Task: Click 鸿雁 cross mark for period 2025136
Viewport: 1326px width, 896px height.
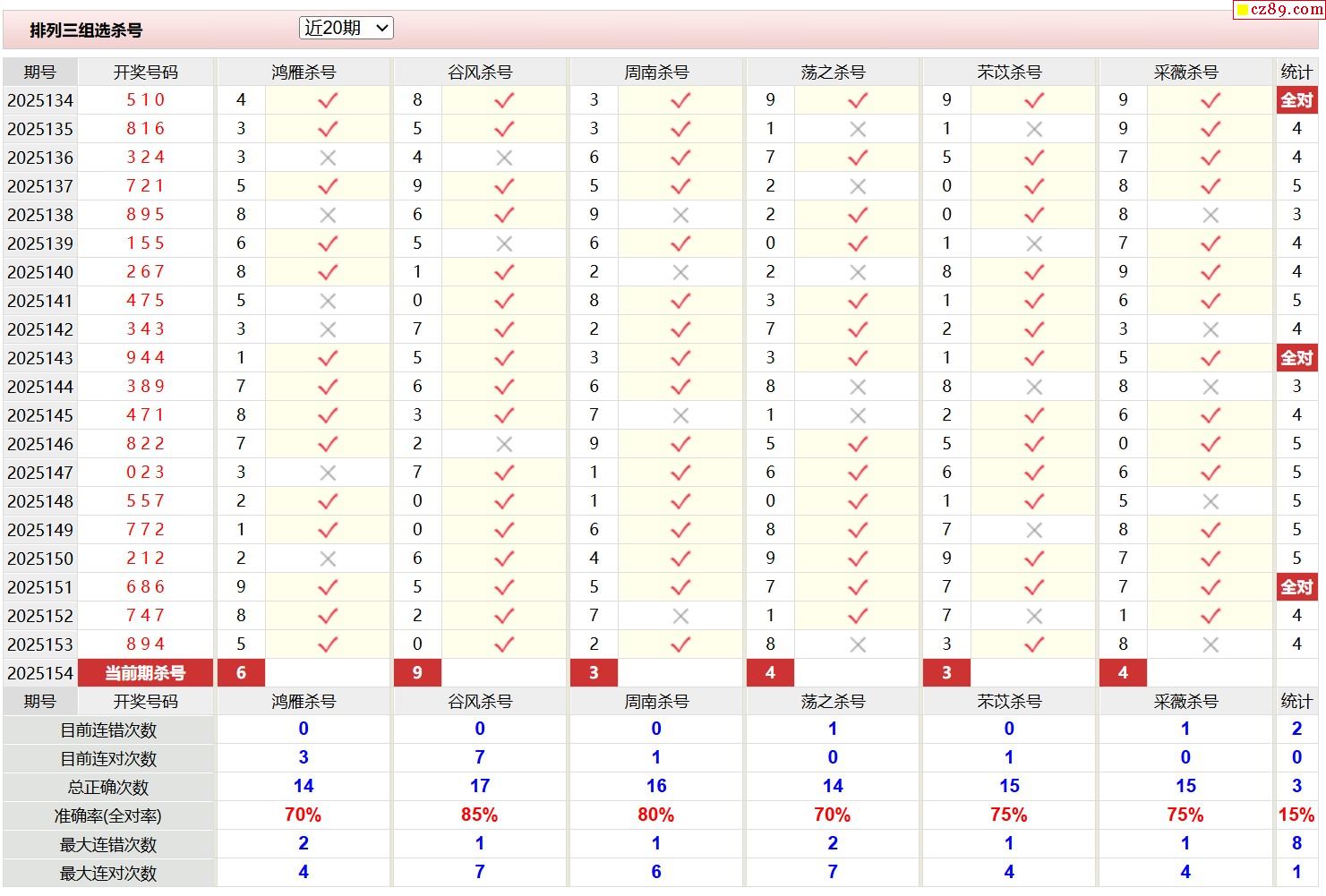Action: 328,158
